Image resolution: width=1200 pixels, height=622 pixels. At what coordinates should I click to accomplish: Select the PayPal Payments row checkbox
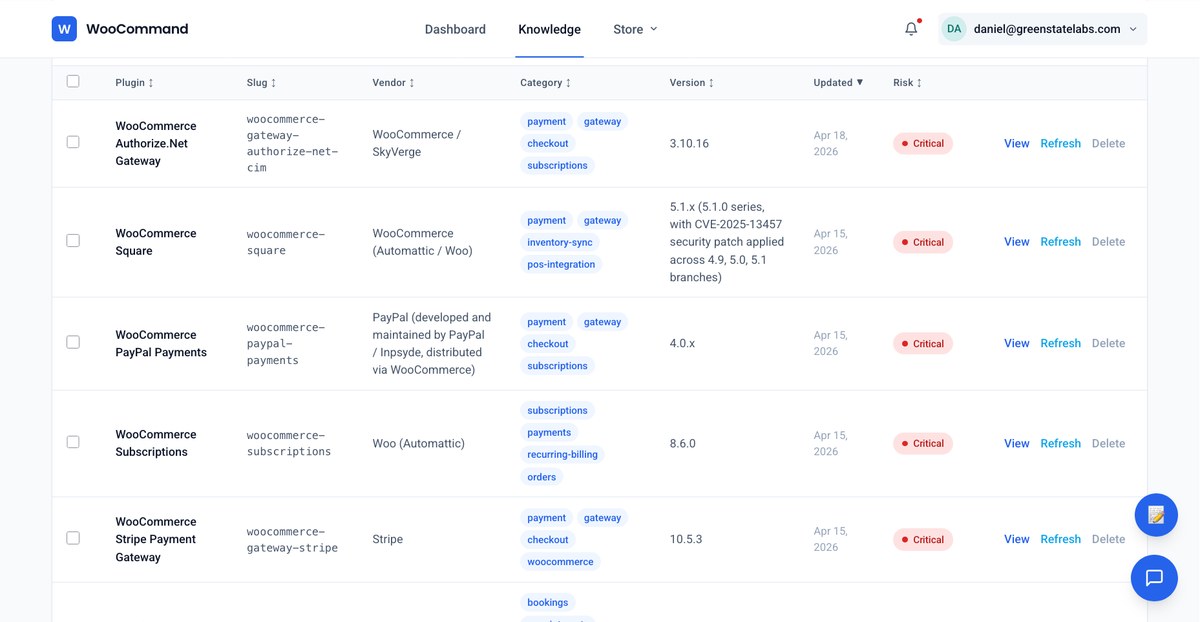click(x=73, y=342)
